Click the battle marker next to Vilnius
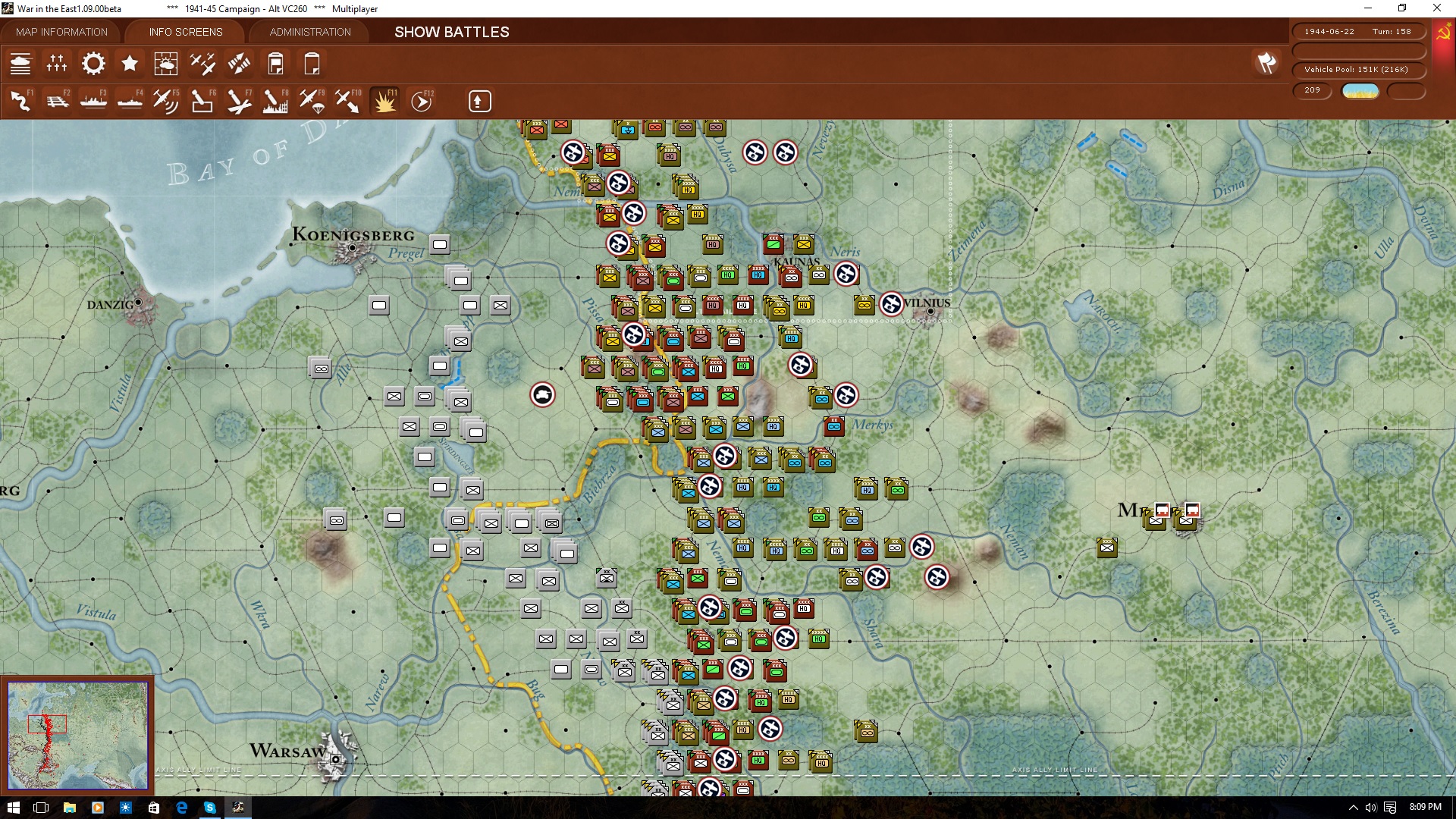This screenshot has height=819, width=1456. [x=891, y=304]
